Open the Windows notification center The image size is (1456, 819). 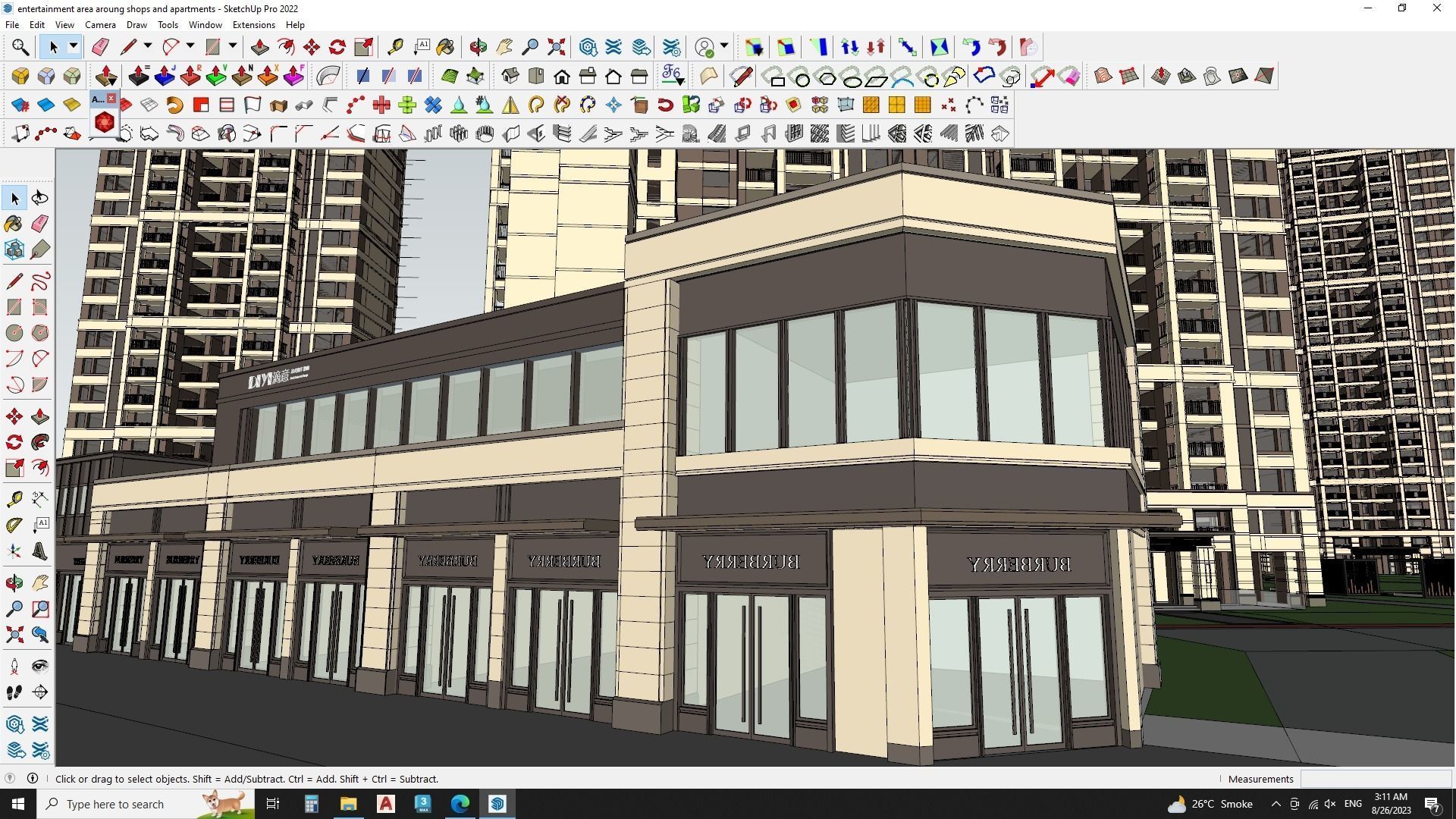(1432, 804)
